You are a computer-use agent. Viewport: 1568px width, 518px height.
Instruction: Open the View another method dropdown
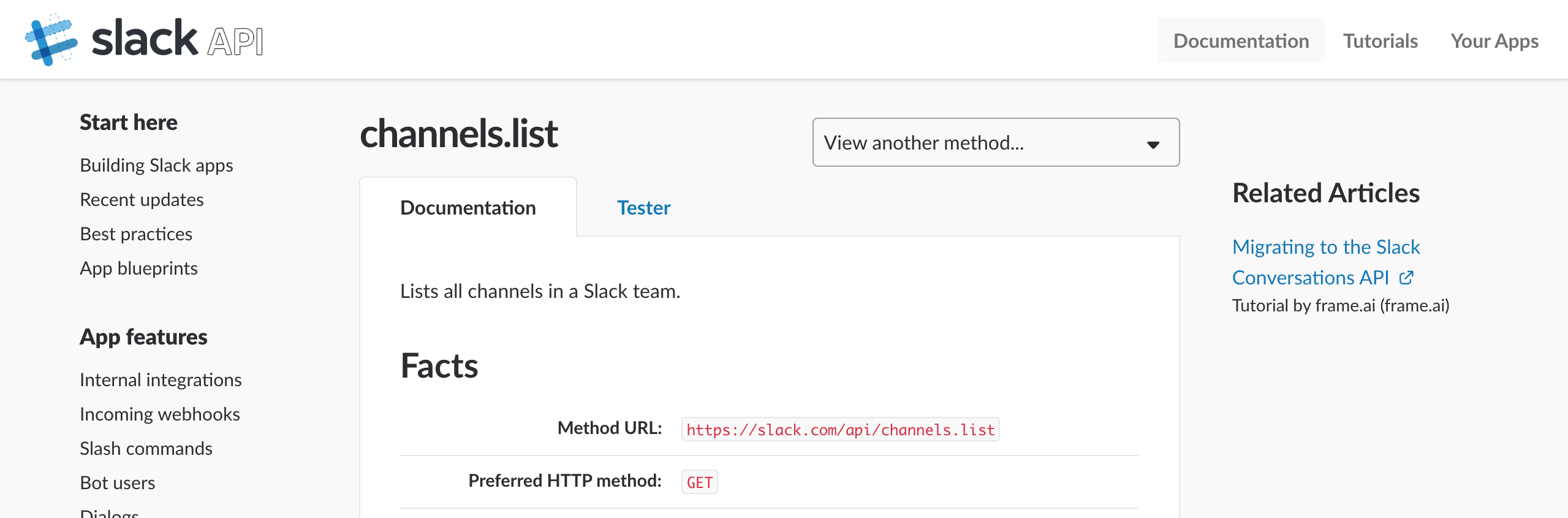[996, 142]
